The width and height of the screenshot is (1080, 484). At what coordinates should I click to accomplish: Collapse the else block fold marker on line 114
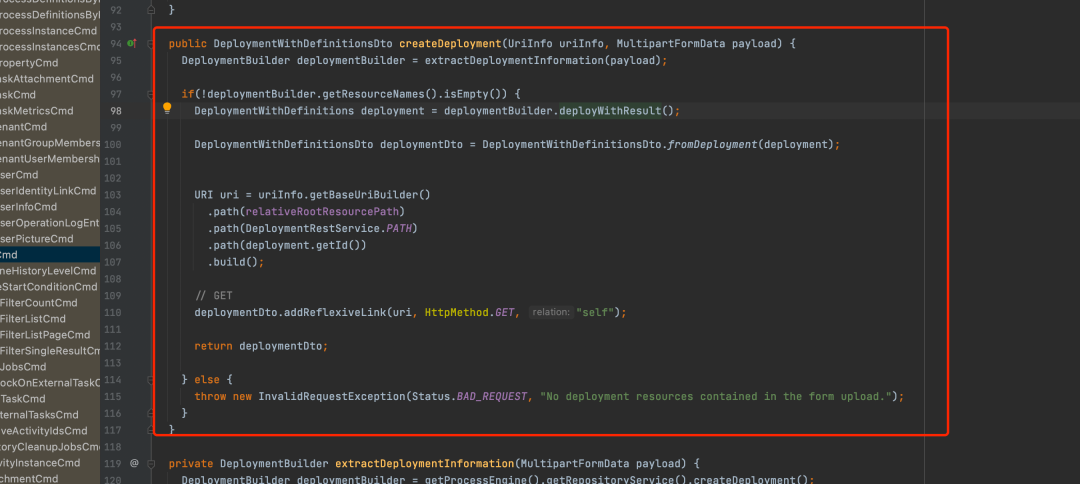click(150, 379)
